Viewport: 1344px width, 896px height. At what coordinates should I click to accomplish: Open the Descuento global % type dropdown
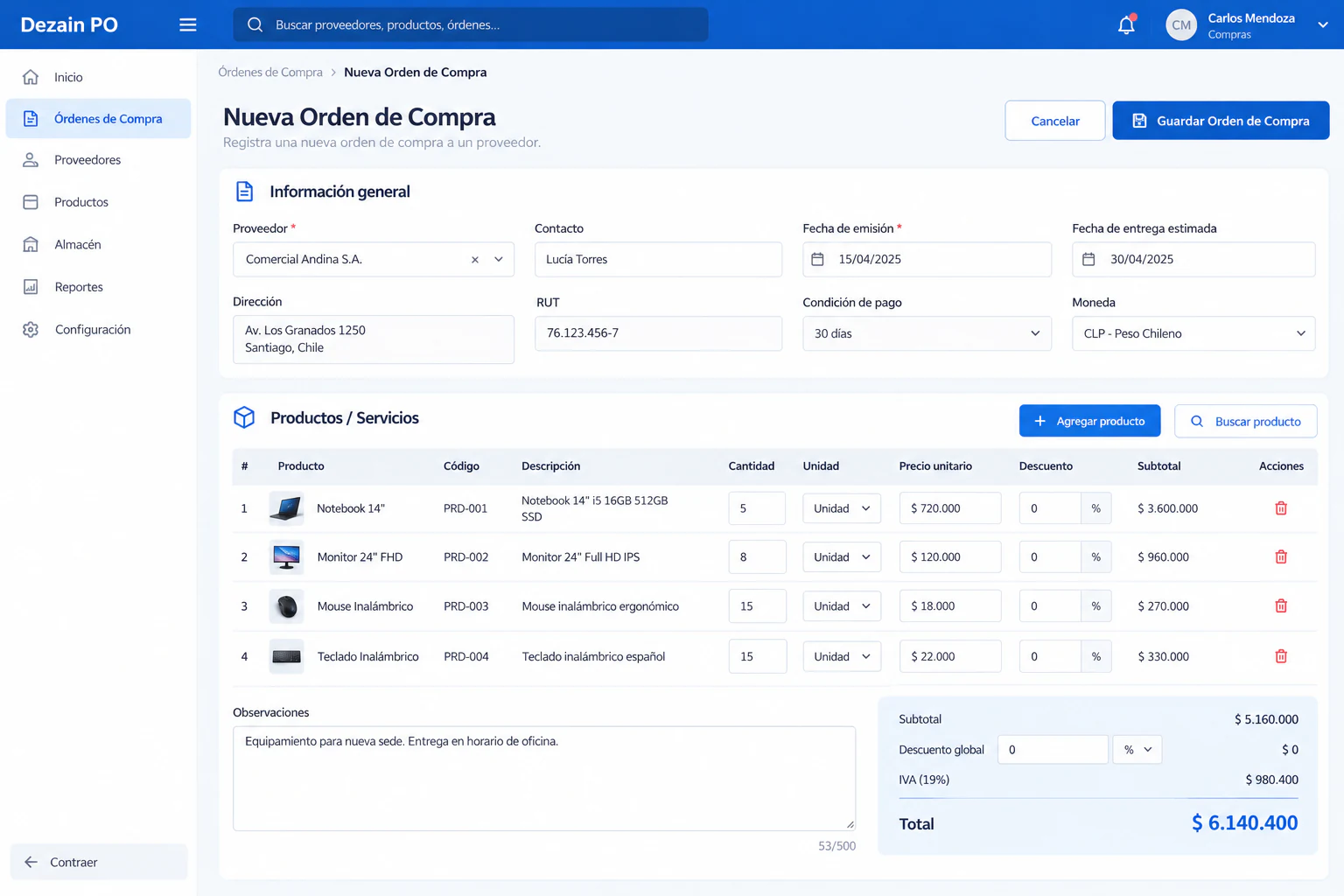tap(1137, 750)
